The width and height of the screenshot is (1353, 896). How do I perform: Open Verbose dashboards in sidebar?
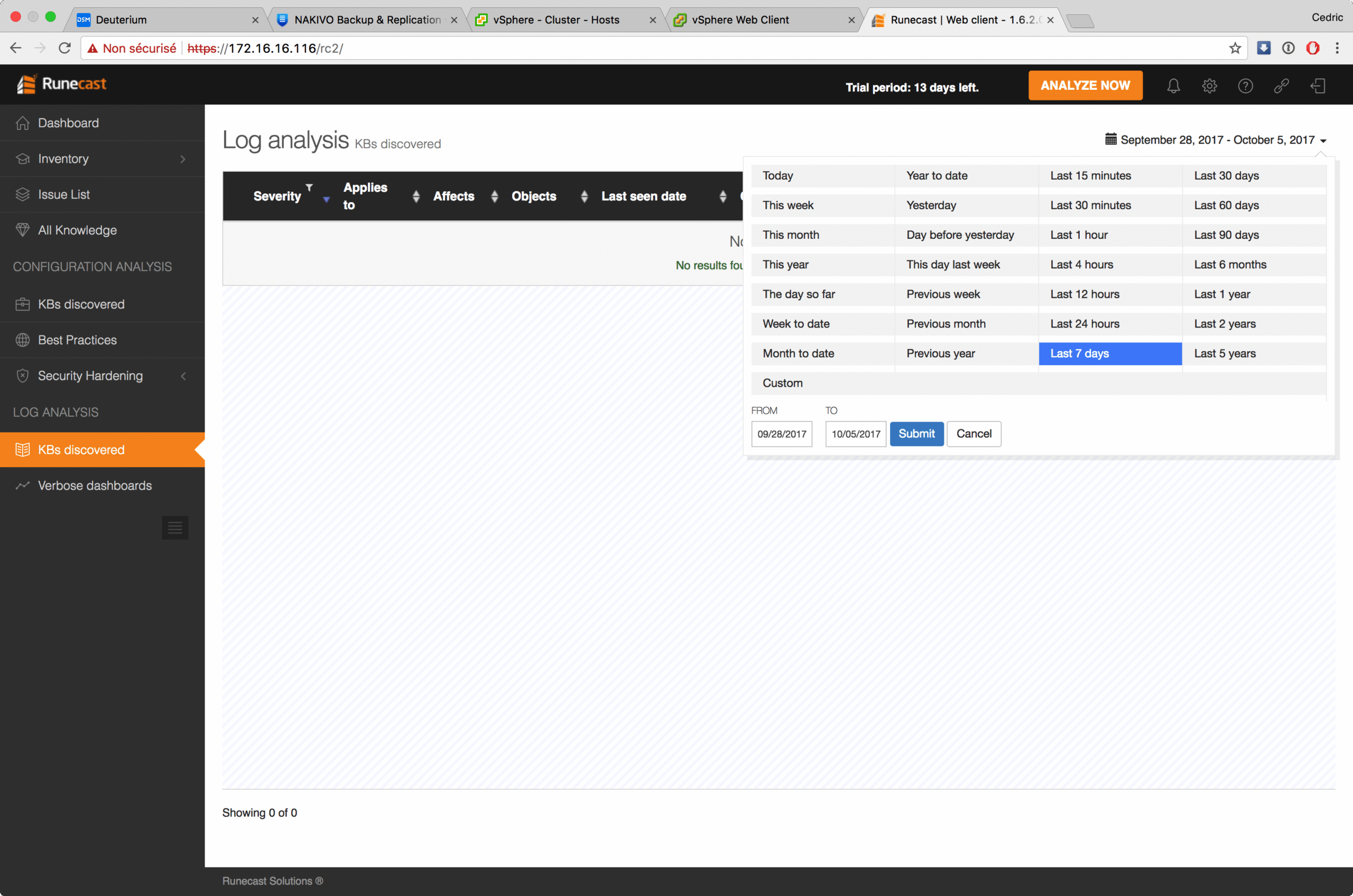point(95,485)
